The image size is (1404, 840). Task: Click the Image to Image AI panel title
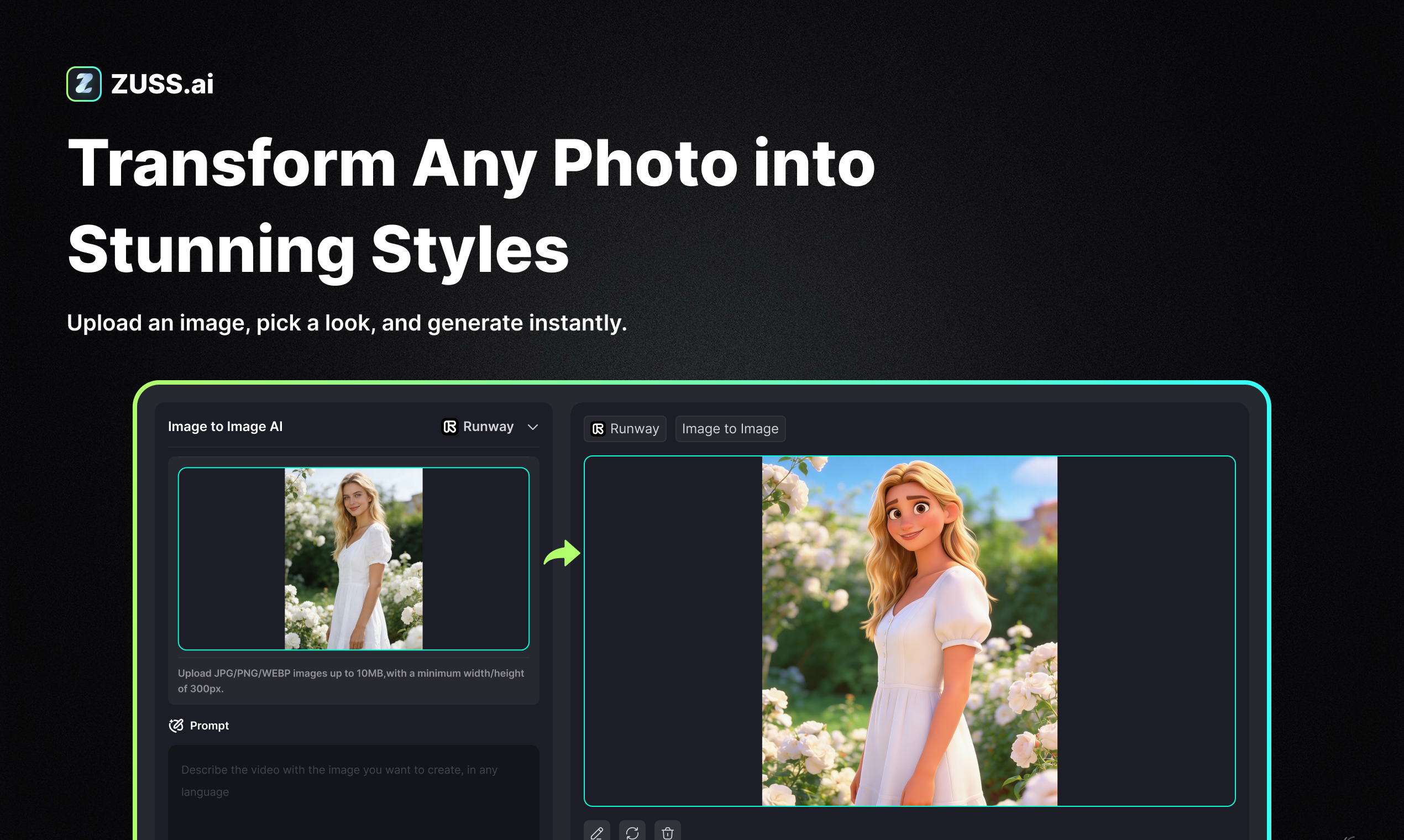[226, 426]
